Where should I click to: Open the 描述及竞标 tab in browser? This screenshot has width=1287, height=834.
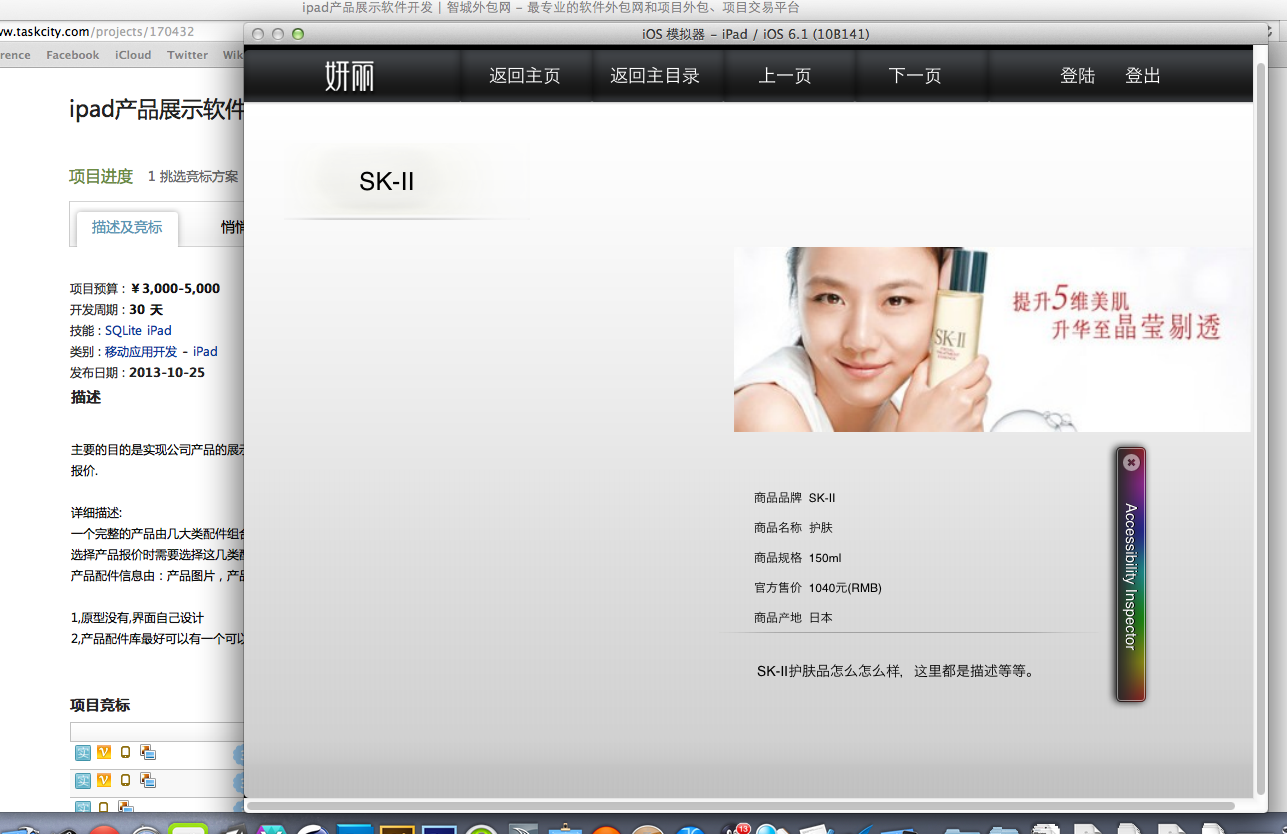[x=127, y=228]
